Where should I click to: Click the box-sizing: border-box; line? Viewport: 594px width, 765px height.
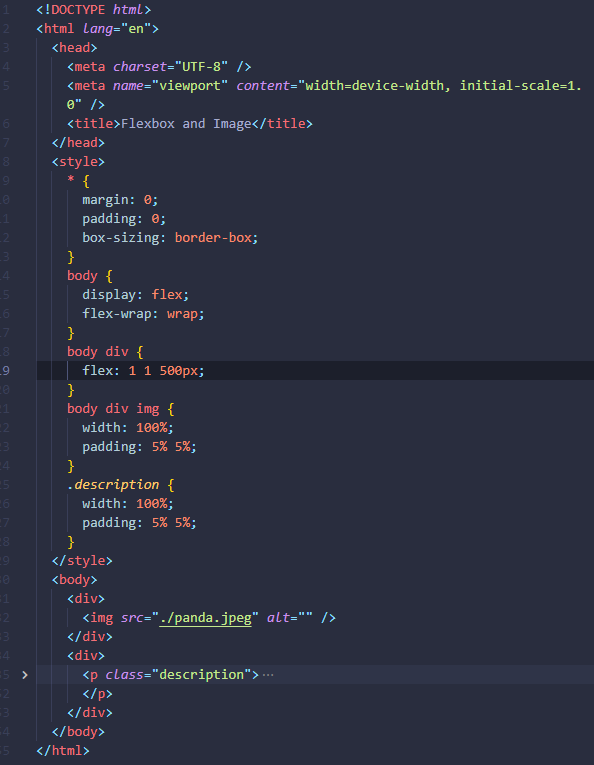click(x=170, y=238)
